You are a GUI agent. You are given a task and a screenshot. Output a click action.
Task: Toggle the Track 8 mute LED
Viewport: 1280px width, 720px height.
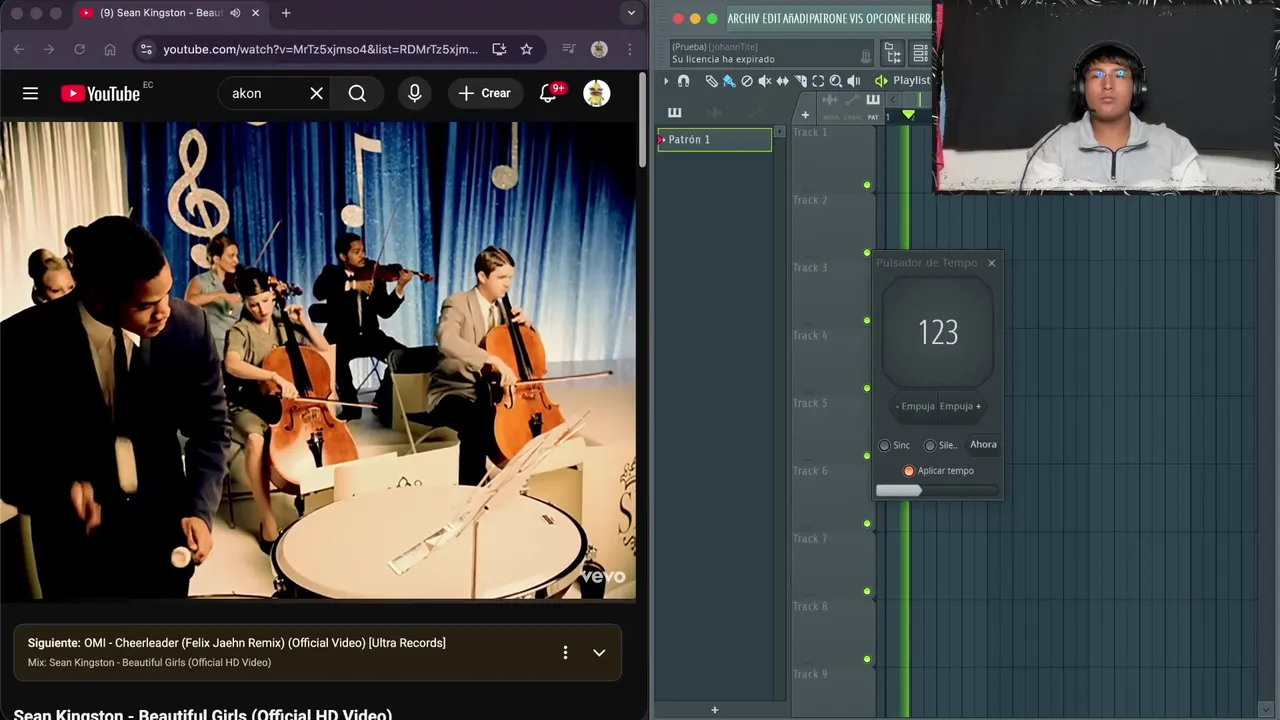(x=867, y=659)
